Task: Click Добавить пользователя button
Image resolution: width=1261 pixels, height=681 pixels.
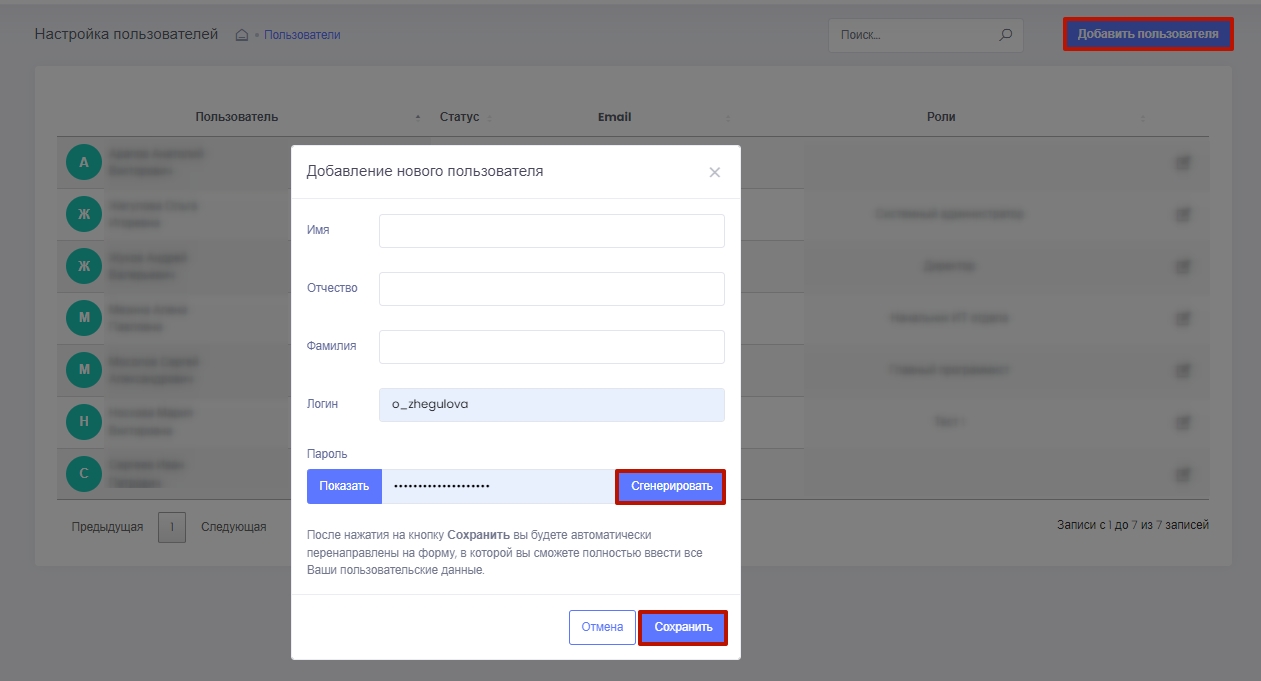Action: (1147, 34)
